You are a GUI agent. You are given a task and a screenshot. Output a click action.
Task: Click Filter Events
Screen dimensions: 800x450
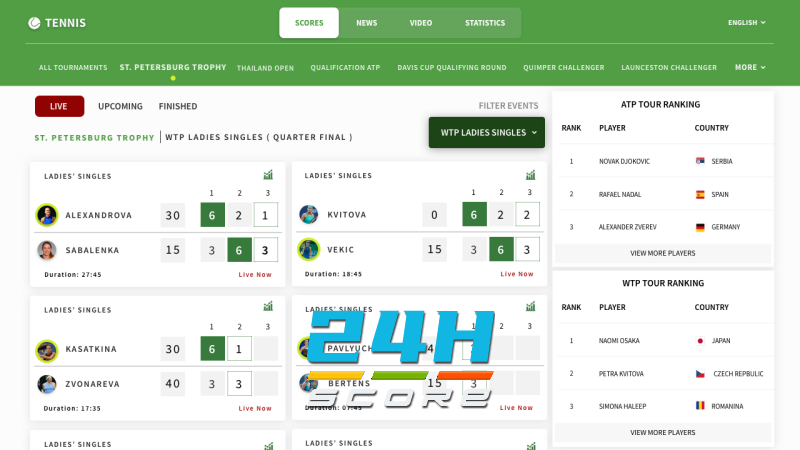pos(508,106)
